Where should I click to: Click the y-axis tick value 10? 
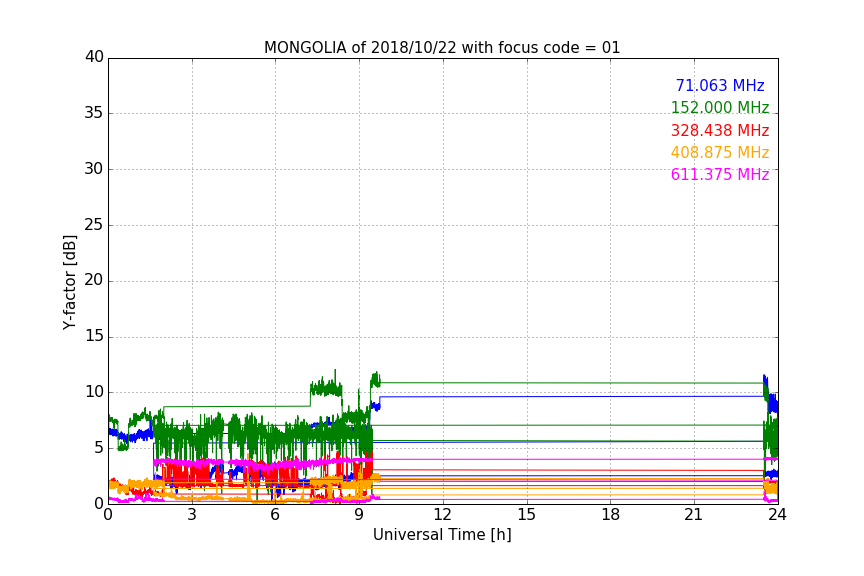click(94, 392)
